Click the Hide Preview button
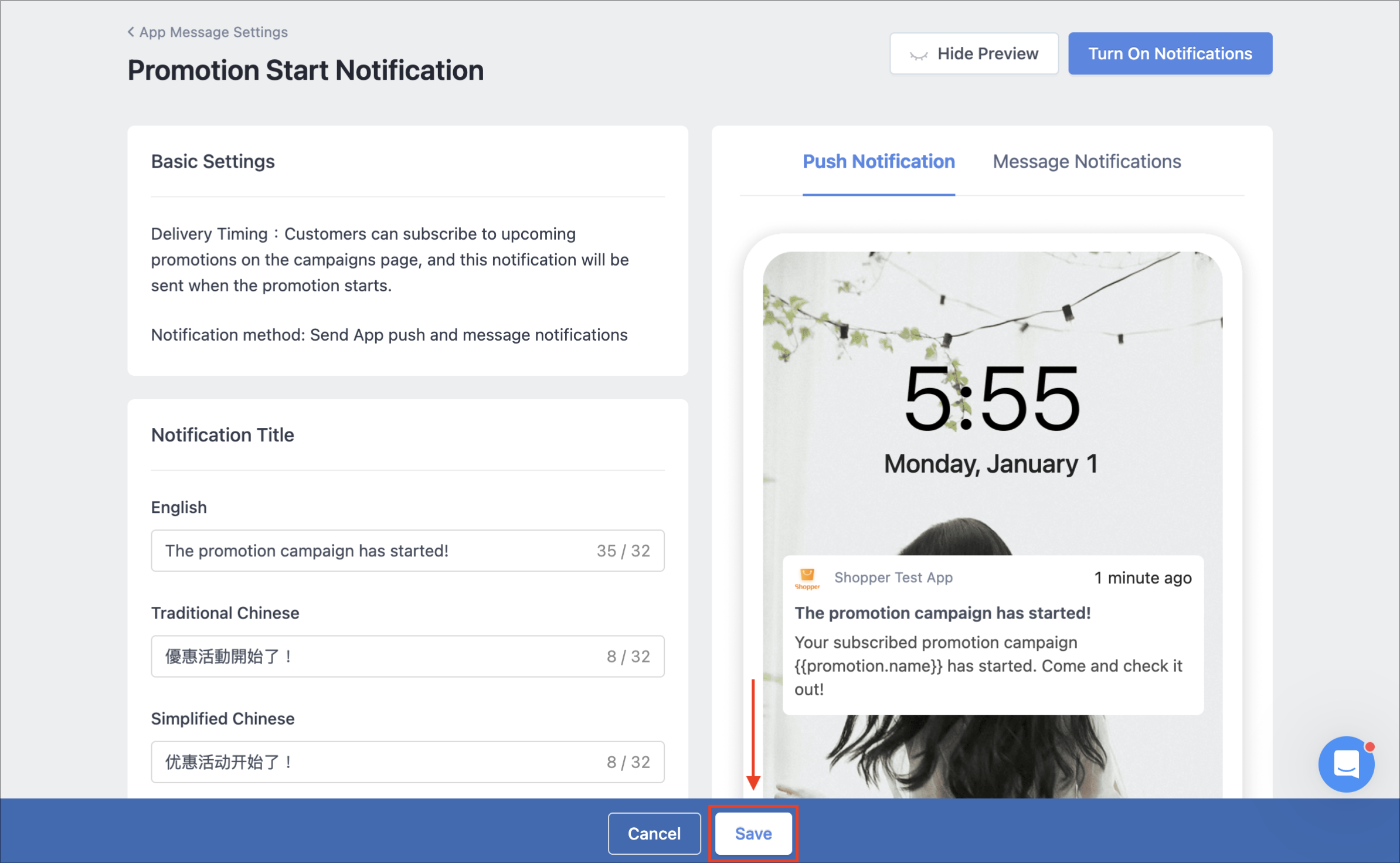The width and height of the screenshot is (1400, 863). click(x=974, y=53)
